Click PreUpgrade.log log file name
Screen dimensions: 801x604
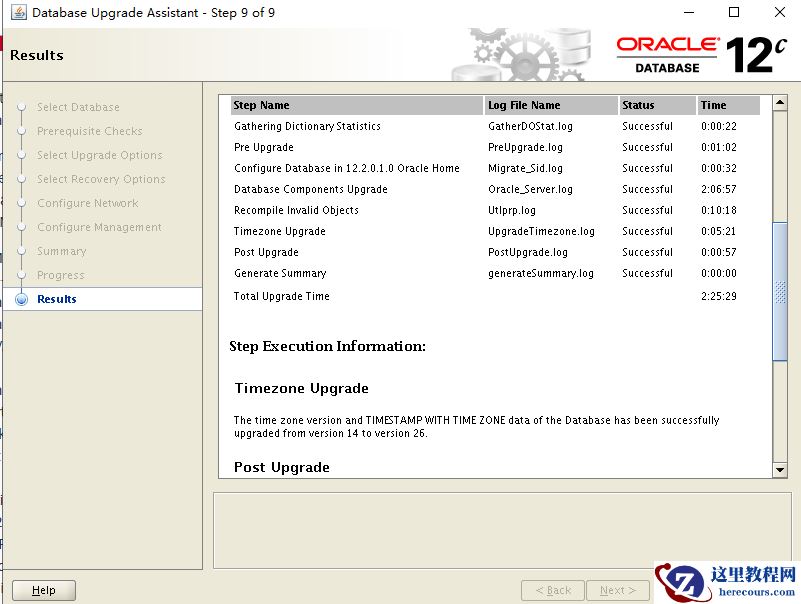pyautogui.click(x=525, y=147)
